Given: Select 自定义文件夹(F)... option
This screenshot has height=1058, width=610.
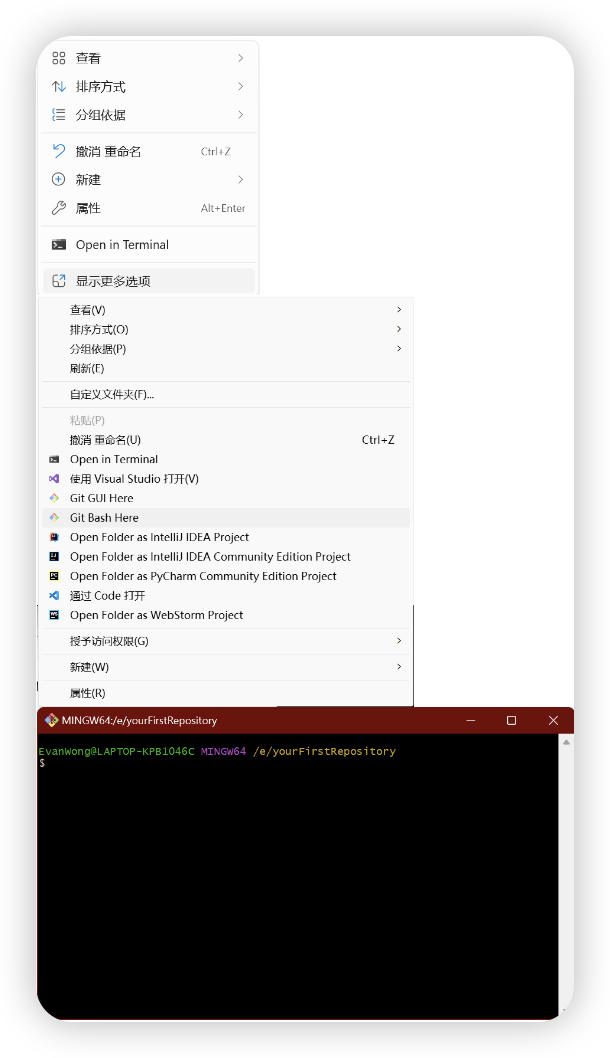Looking at the screenshot, I should click(x=112, y=395).
